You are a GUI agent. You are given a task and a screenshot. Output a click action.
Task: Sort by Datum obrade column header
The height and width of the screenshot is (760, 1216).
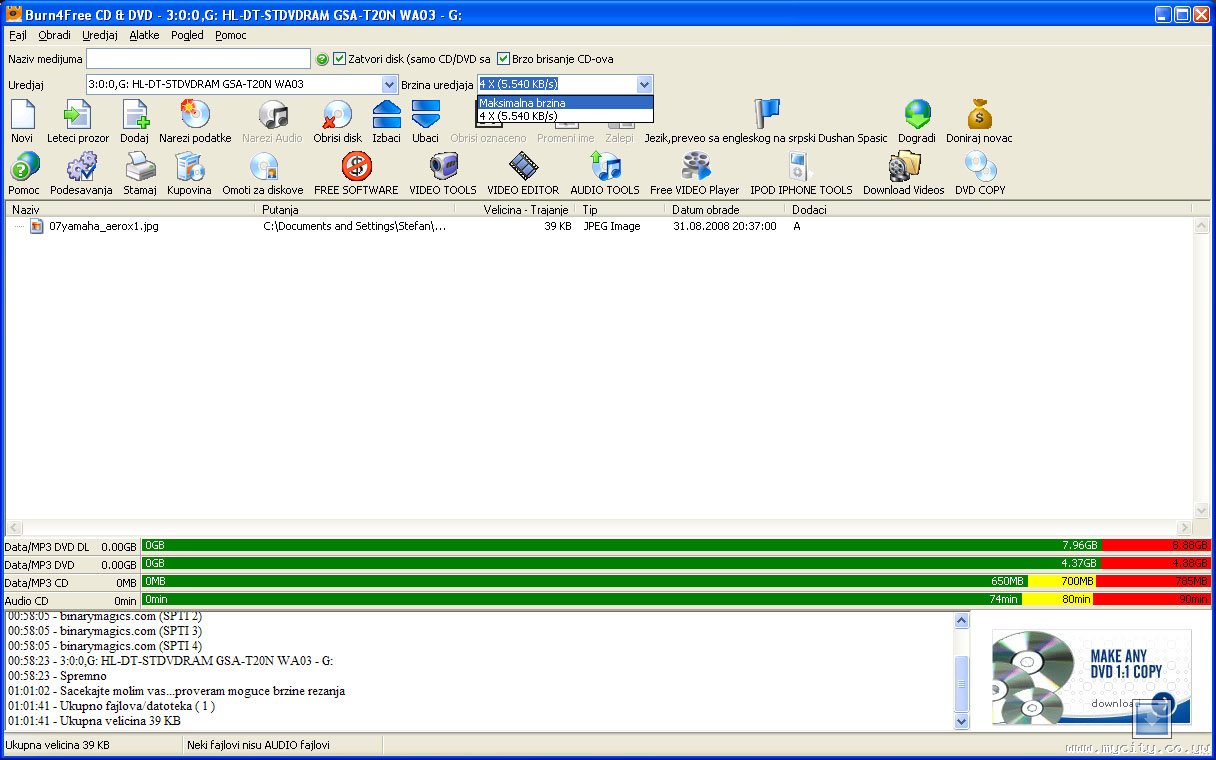pos(725,210)
